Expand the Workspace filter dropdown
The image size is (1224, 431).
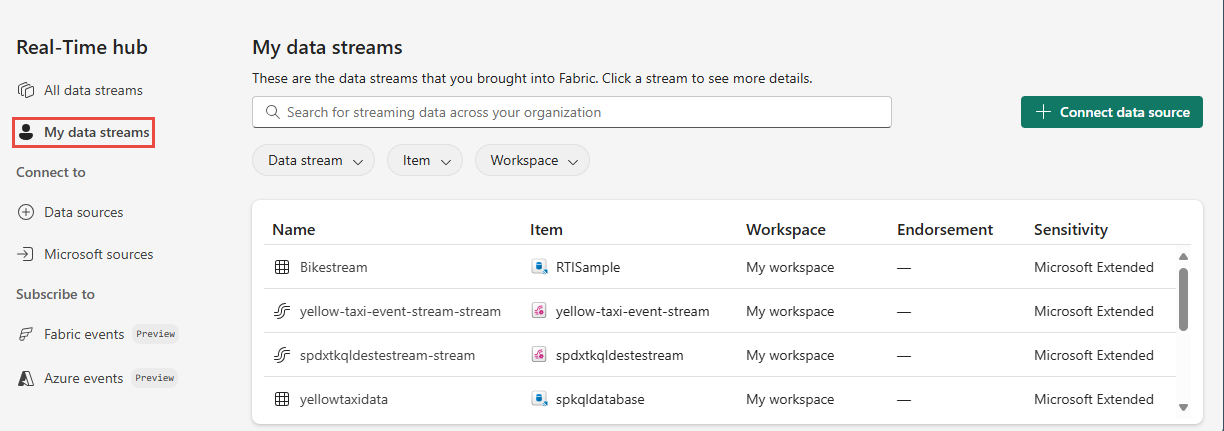point(532,160)
